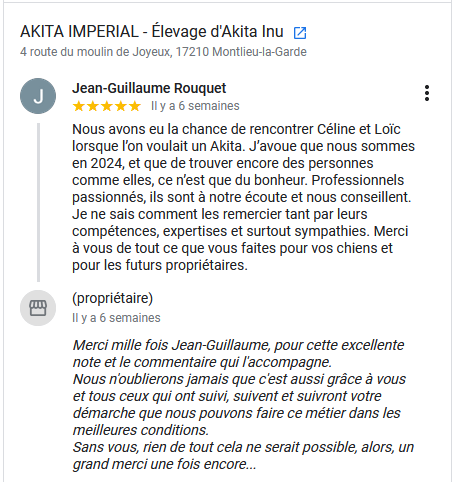The image size is (454, 482).
Task: Open the three-dot review options menu
Action: coord(427,93)
